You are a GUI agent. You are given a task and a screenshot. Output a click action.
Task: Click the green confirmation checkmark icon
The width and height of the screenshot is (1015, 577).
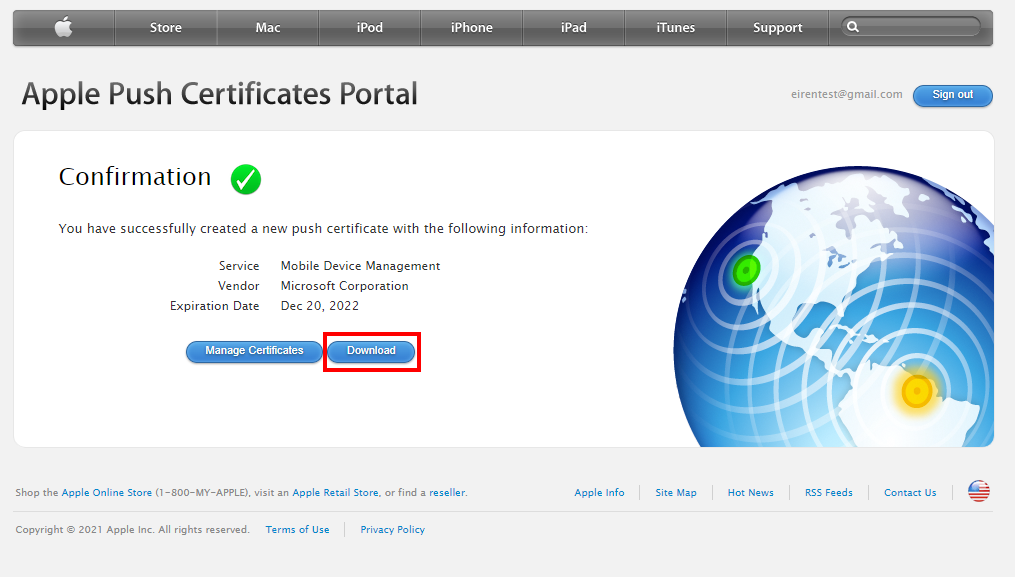(x=246, y=179)
